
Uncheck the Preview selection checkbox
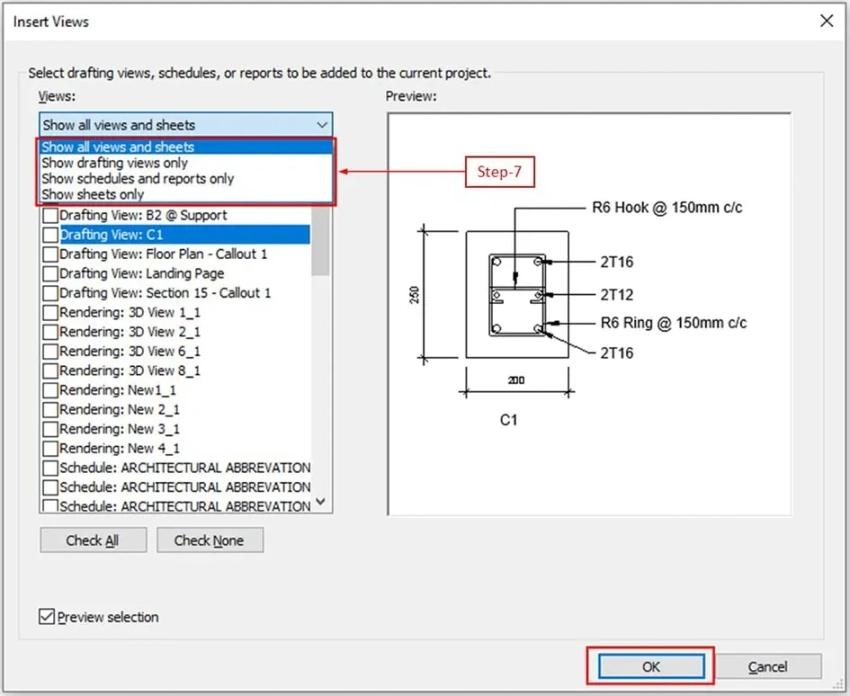tap(47, 617)
